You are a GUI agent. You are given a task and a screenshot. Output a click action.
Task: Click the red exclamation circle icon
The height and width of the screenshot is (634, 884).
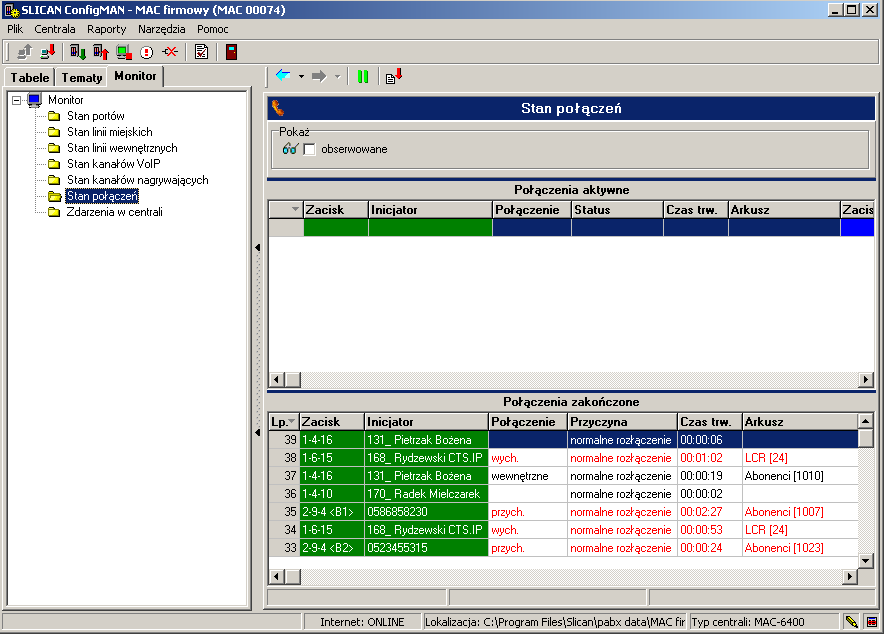[x=147, y=52]
